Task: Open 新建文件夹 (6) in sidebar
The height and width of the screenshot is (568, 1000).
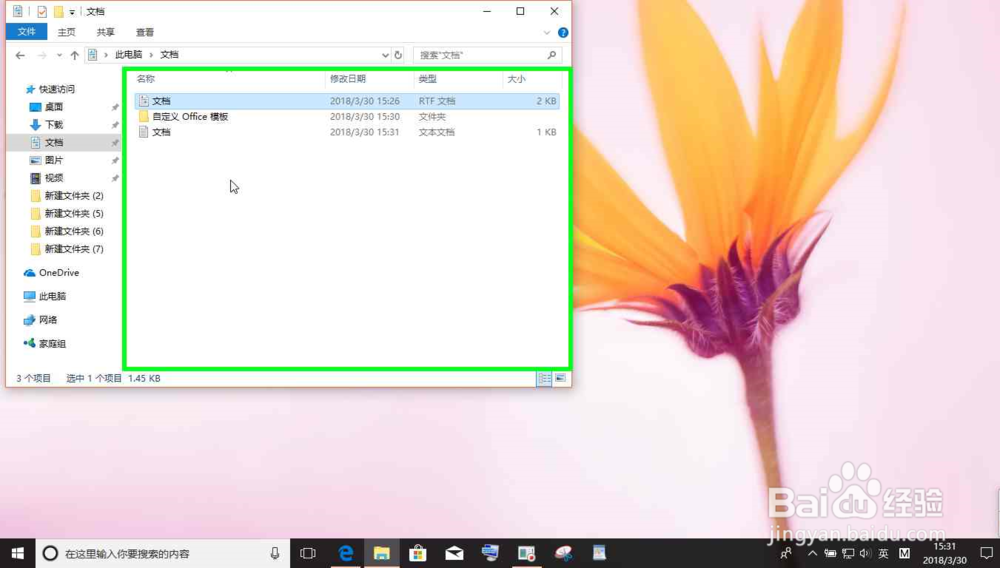Action: (73, 231)
